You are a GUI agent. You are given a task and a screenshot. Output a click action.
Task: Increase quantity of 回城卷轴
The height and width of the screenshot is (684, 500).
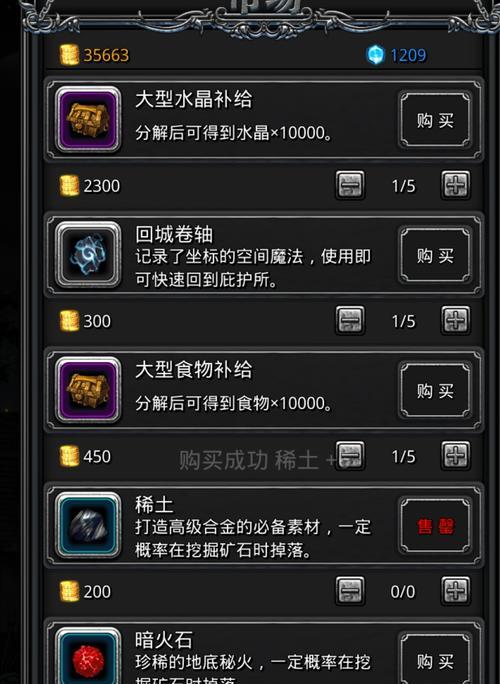[455, 321]
